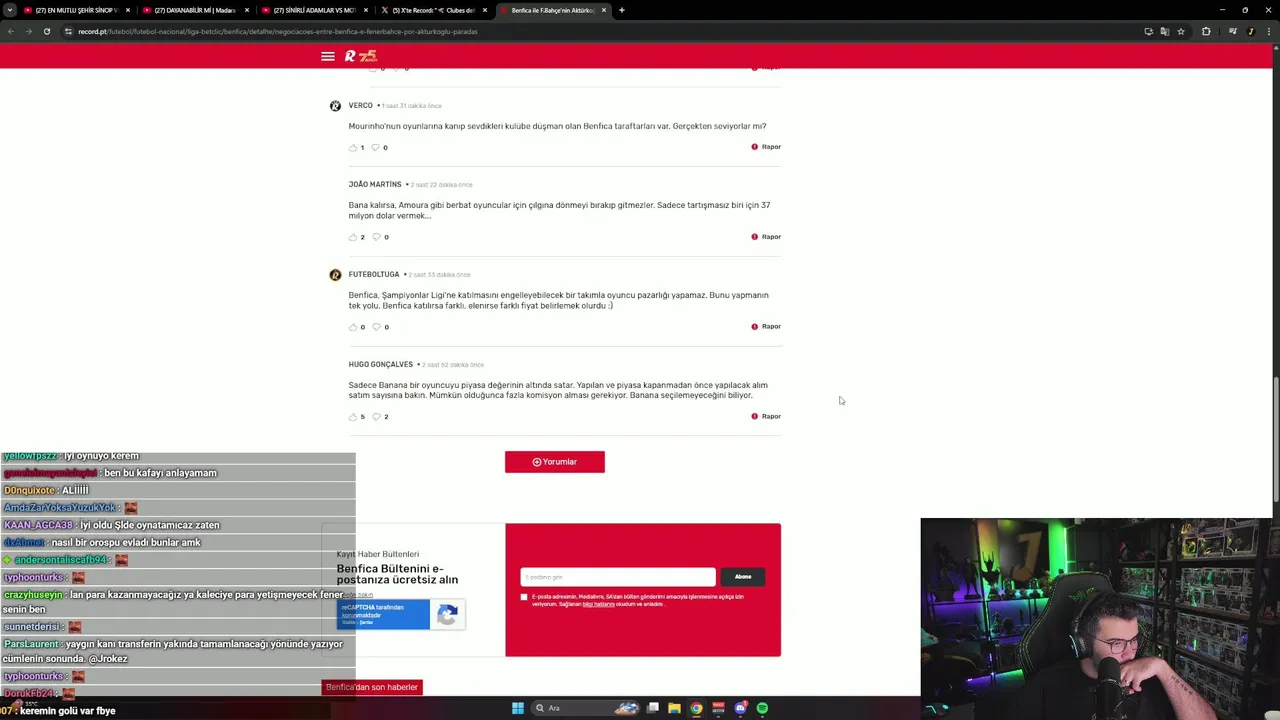Click the Record logo in red header

pos(360,56)
